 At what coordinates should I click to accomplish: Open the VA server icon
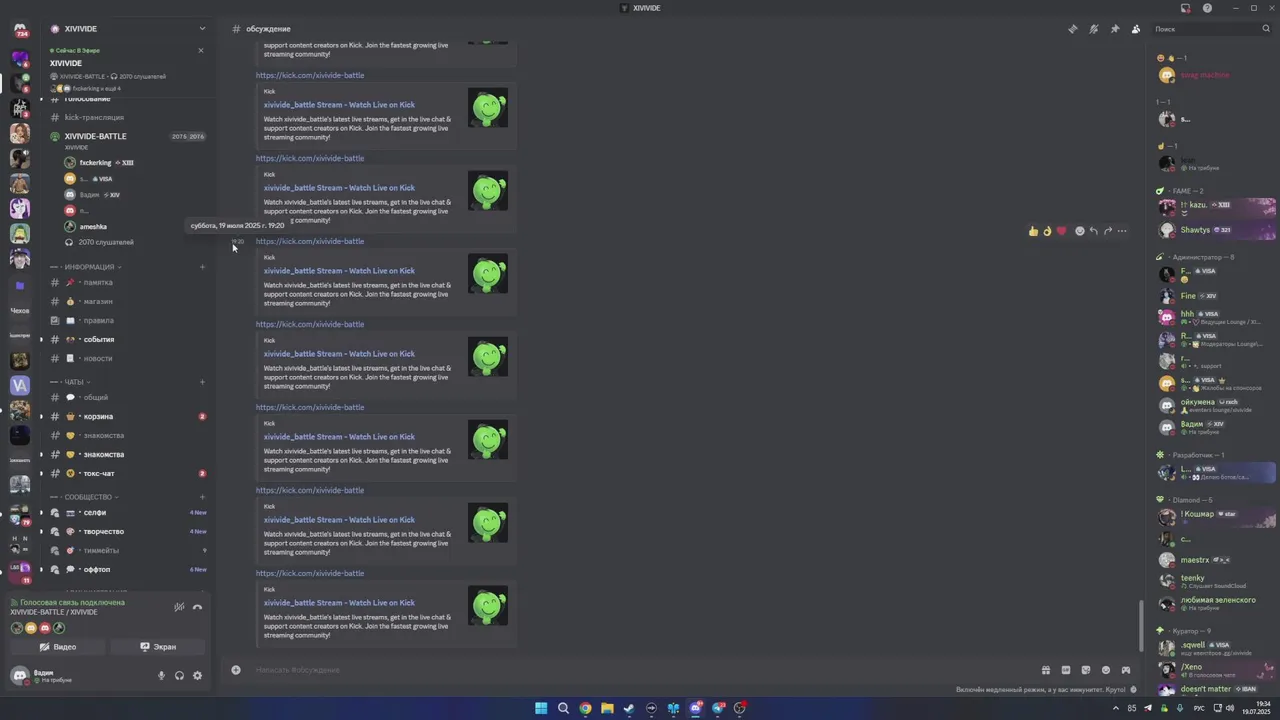20,385
